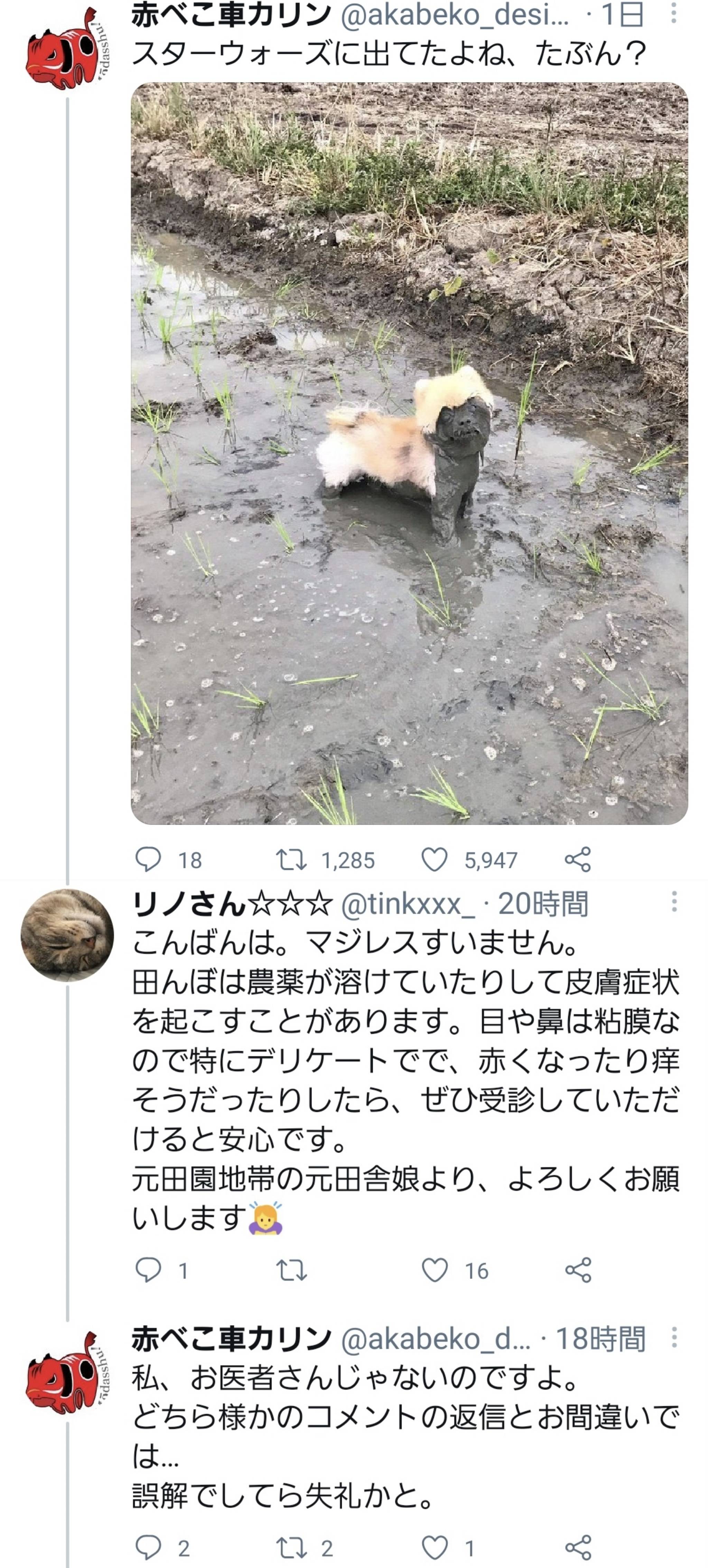
Task: Reply to リノさん's pesticide warning tweet
Action: tap(148, 1270)
